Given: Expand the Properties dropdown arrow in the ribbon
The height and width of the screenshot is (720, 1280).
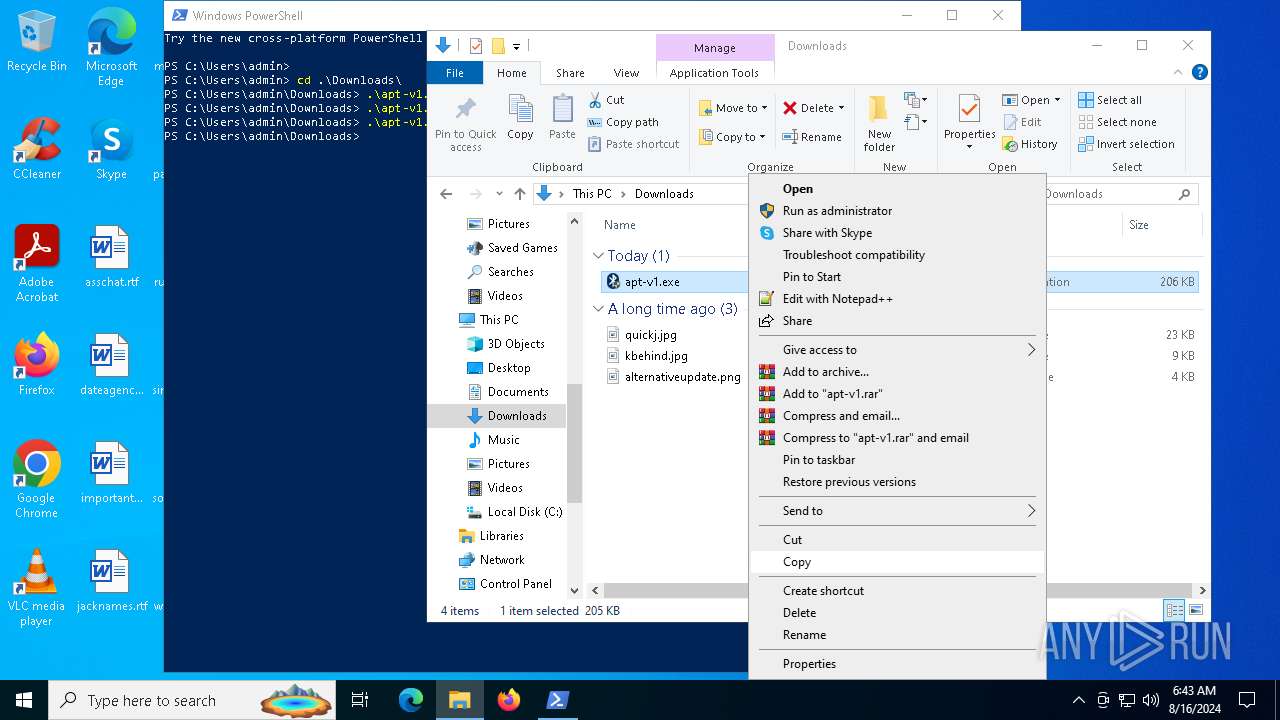Looking at the screenshot, I should (969, 147).
